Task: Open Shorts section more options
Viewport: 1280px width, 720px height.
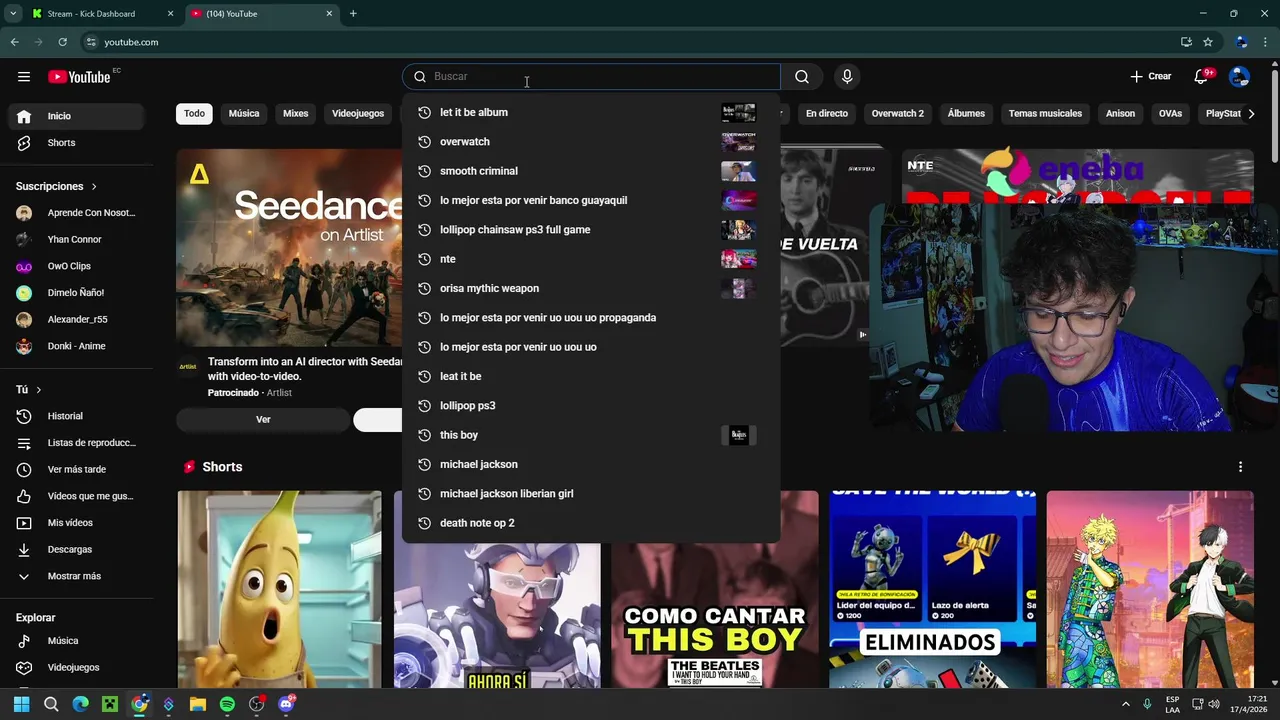Action: [1240, 467]
